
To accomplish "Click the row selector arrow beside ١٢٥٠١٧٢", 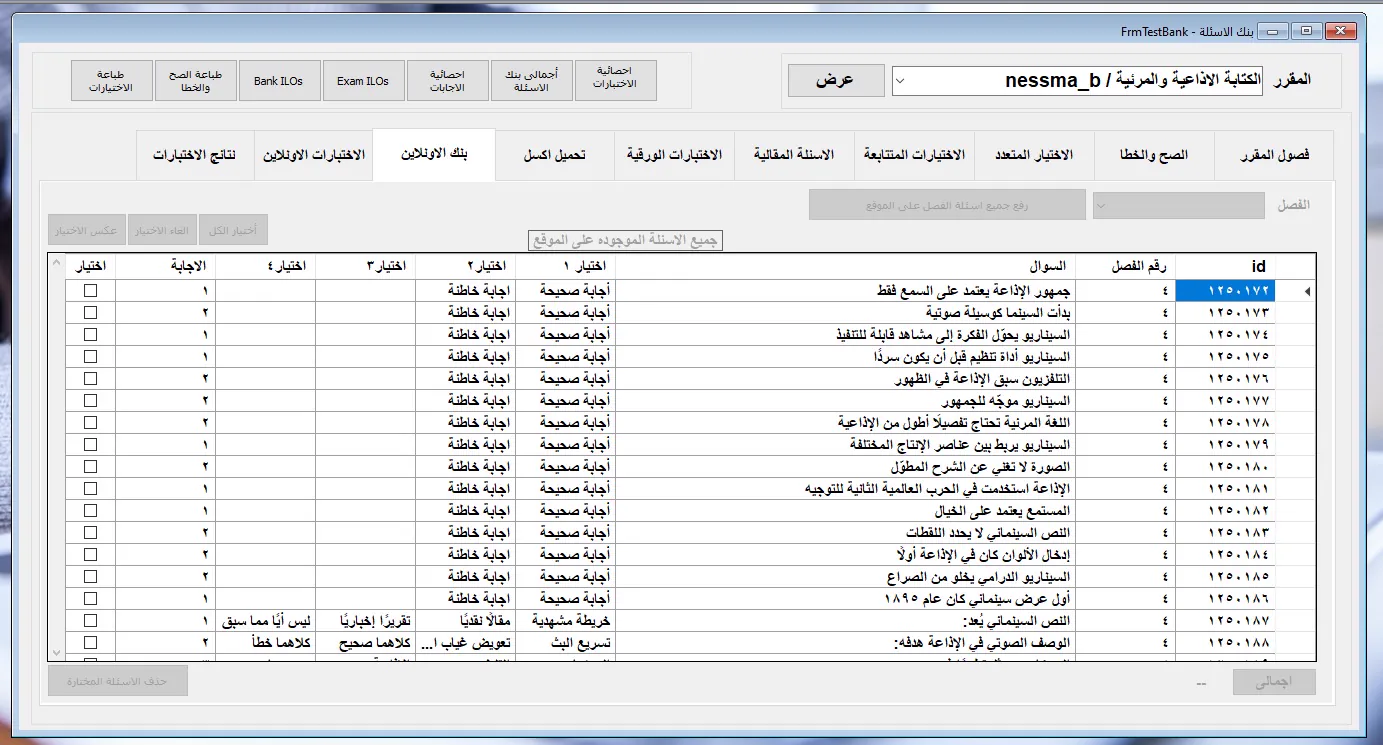I will [1308, 291].
